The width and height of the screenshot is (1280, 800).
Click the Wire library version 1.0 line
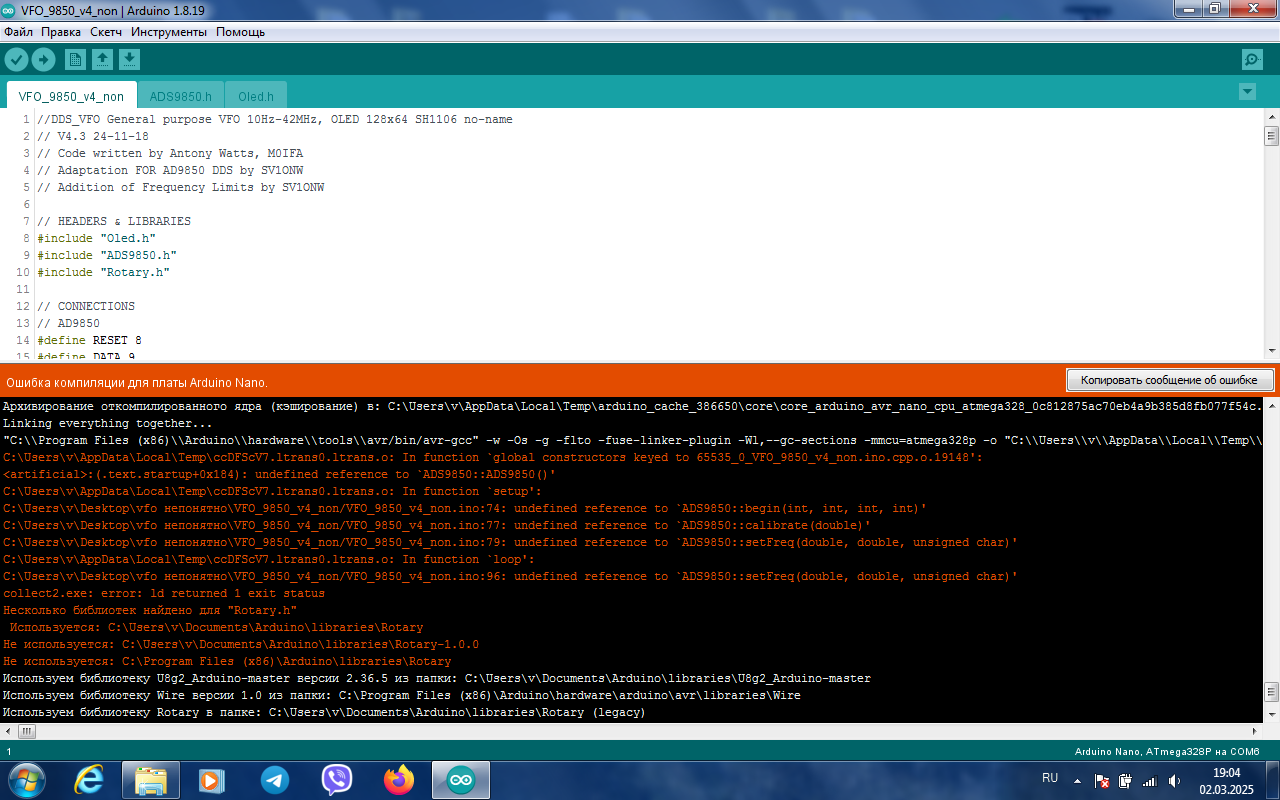[402, 695]
